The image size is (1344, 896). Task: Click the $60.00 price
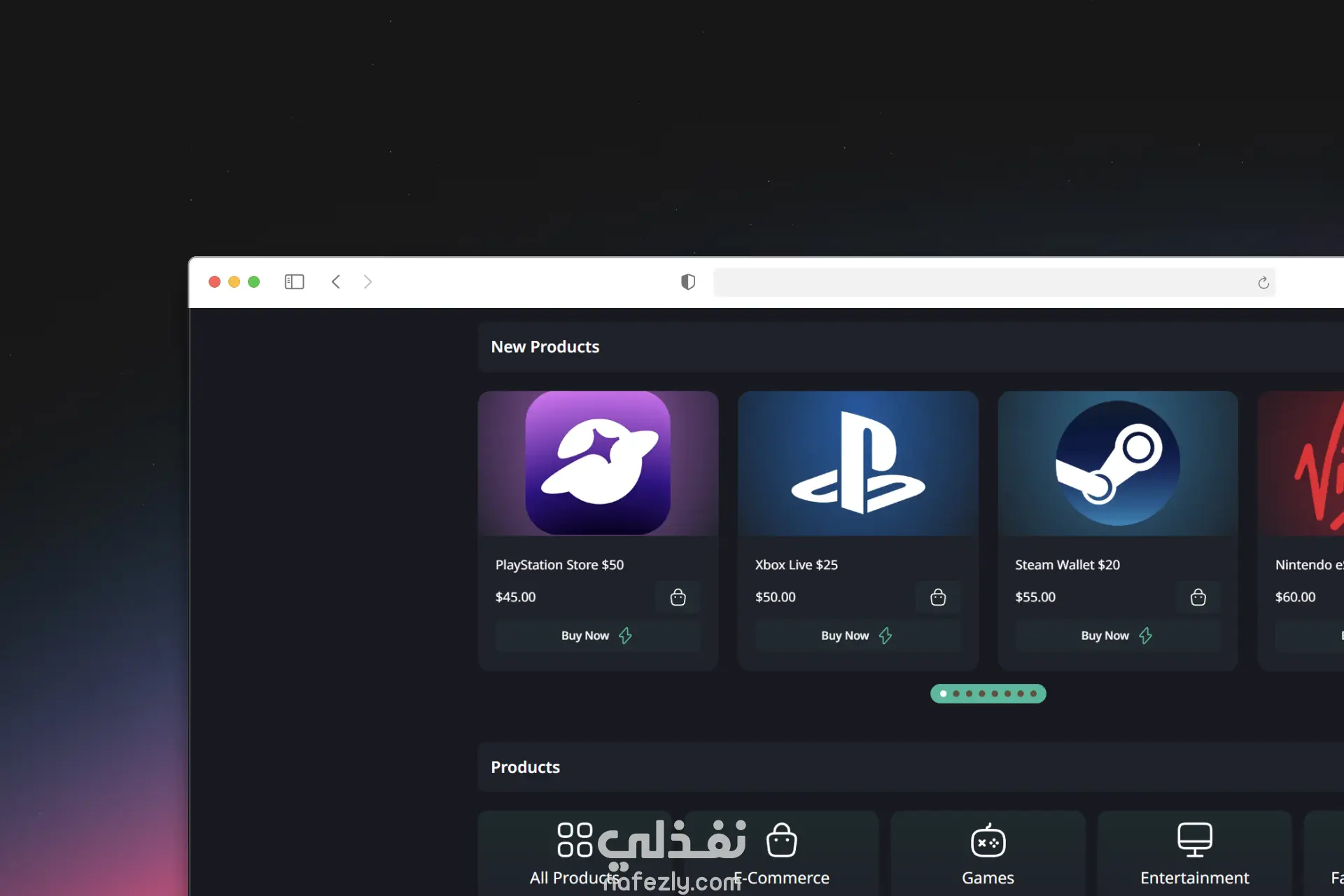point(1295,597)
